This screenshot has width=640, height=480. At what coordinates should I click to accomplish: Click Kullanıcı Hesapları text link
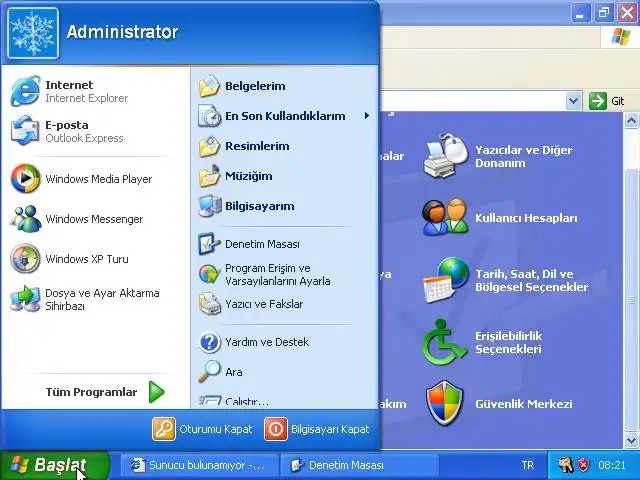click(x=526, y=218)
